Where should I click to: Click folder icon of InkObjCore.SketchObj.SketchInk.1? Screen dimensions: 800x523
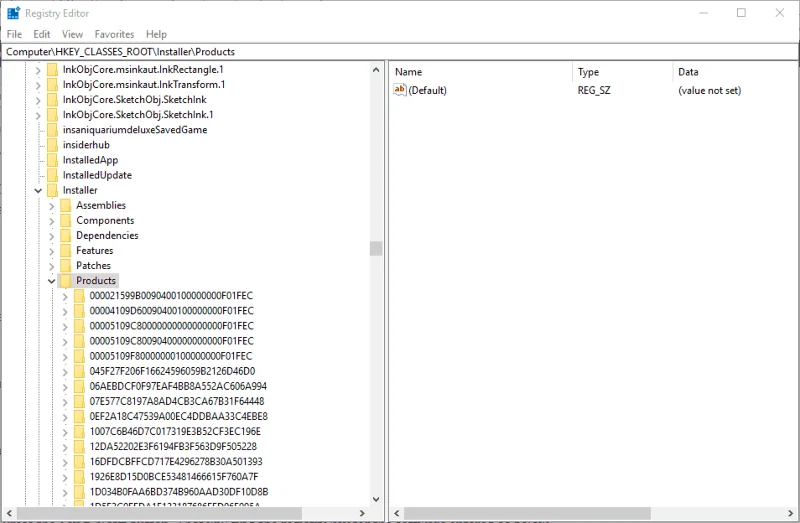tap(52, 115)
